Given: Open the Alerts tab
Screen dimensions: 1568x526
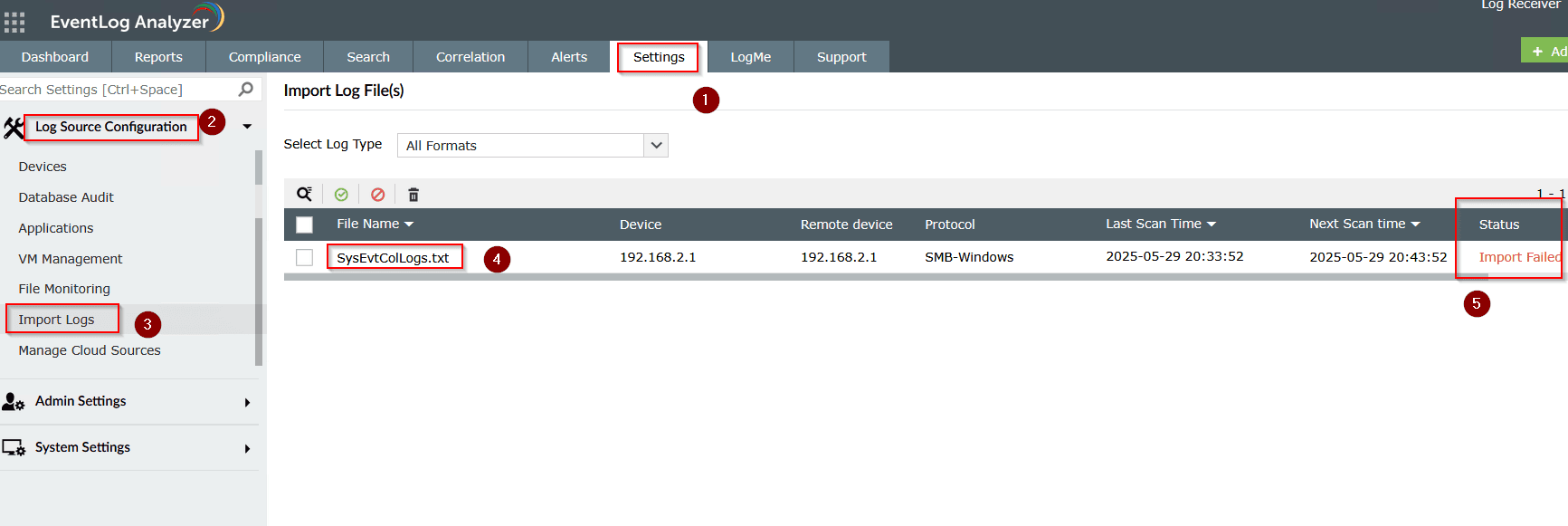Looking at the screenshot, I should [569, 56].
